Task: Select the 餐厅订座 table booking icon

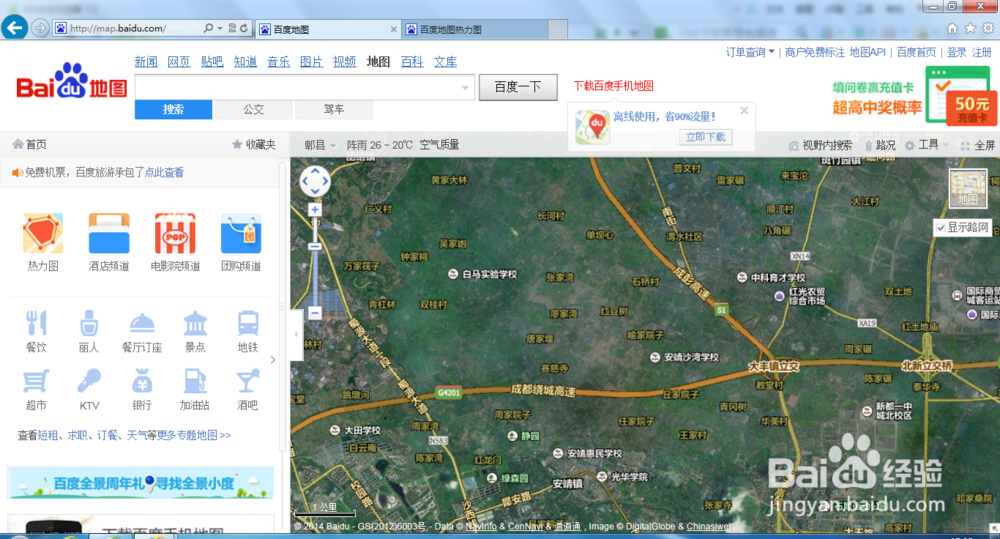Action: pyautogui.click(x=142, y=323)
